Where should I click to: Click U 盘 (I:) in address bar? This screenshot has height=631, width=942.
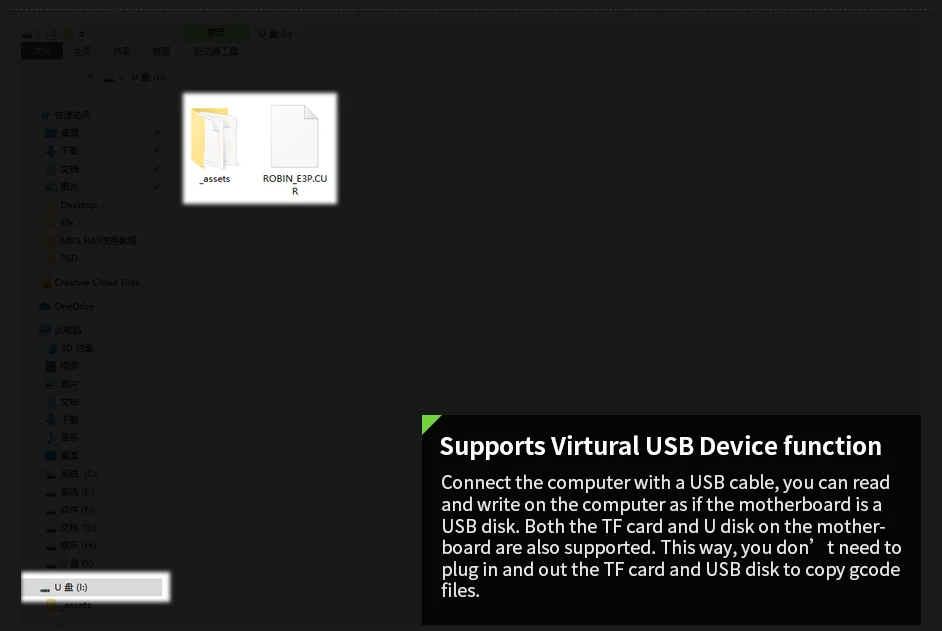click(x=148, y=78)
